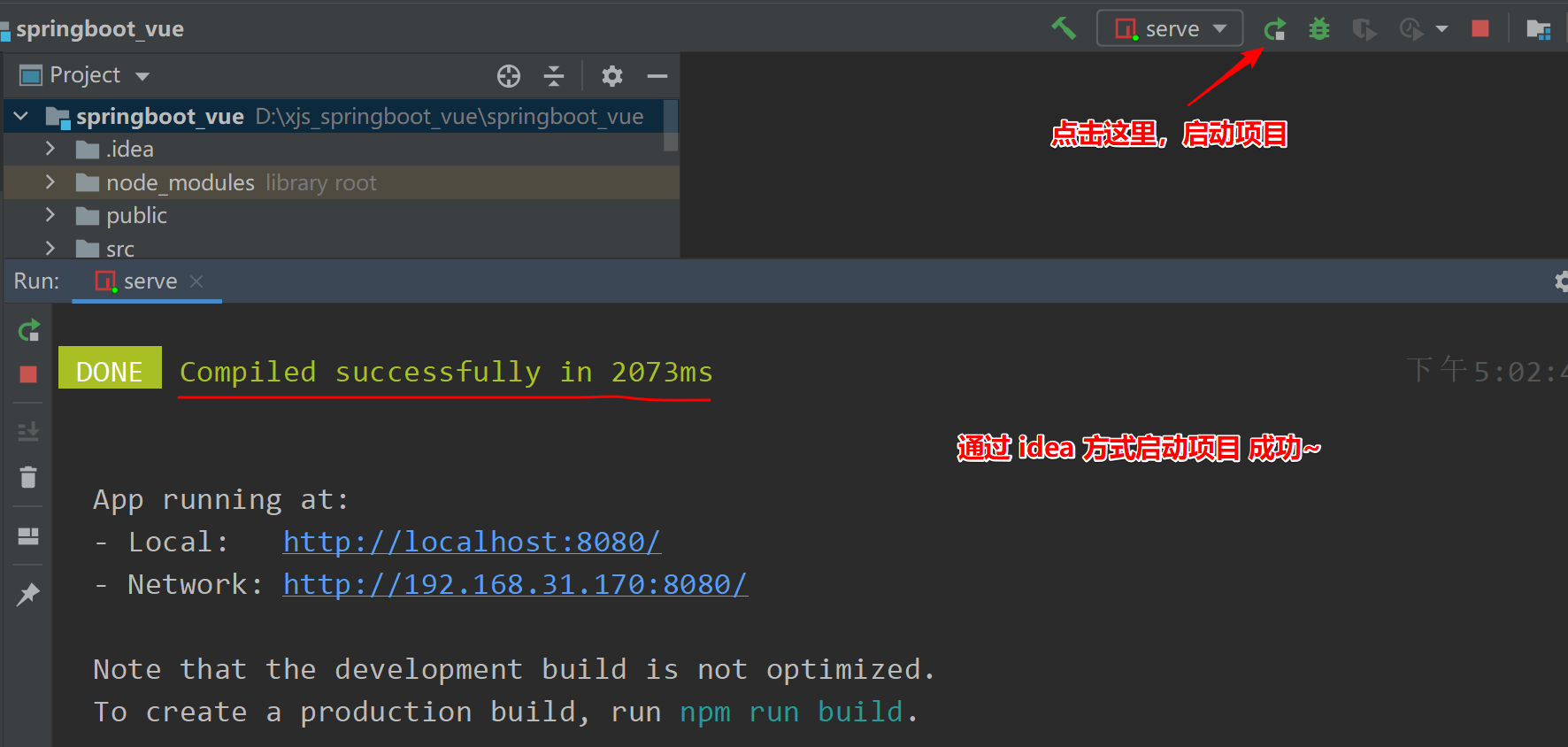Expand the .idea folder
This screenshot has width=1568, height=747.
(x=50, y=149)
